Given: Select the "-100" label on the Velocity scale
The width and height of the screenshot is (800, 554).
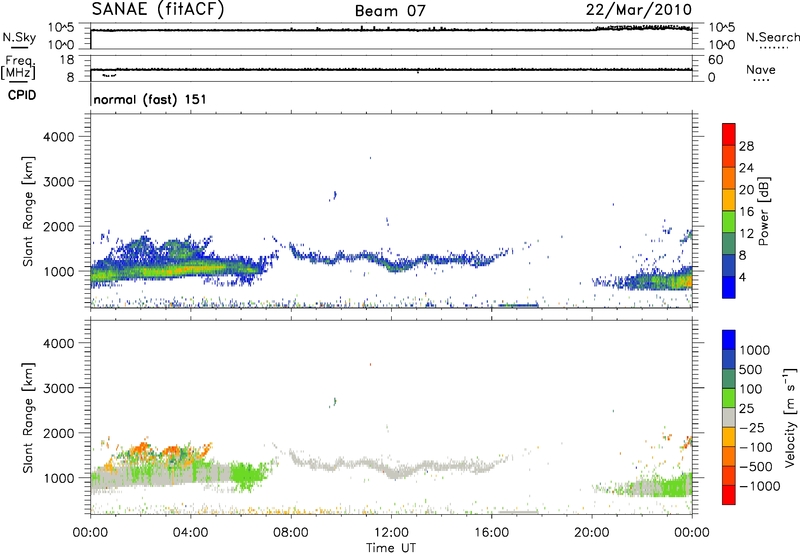Looking at the screenshot, I should tap(756, 447).
